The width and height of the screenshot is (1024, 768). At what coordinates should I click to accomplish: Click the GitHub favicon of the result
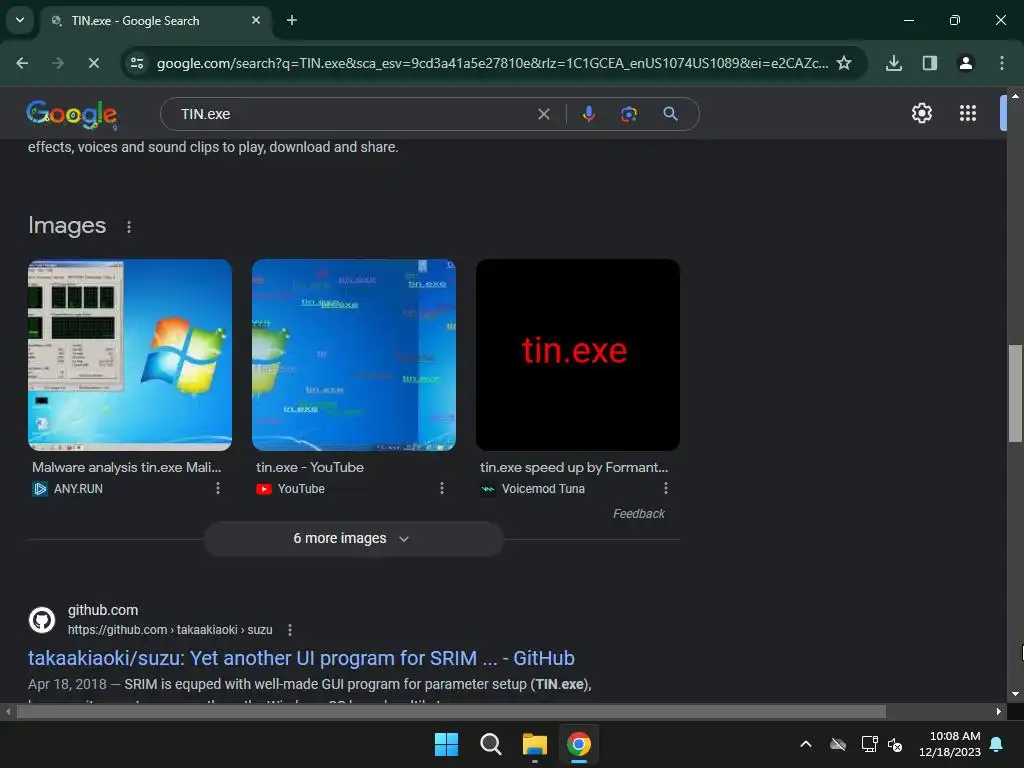[x=42, y=620]
